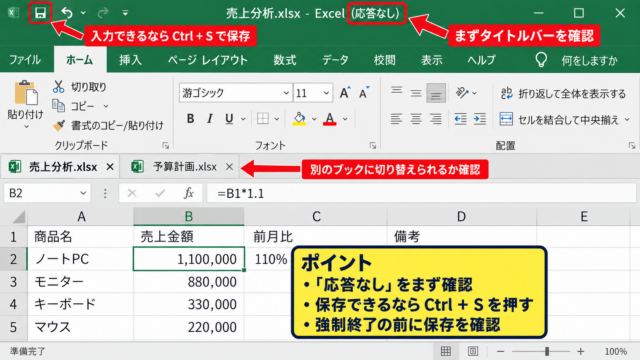Select the cell containing 880,000
Viewport: 640px width, 360px height.
point(189,282)
